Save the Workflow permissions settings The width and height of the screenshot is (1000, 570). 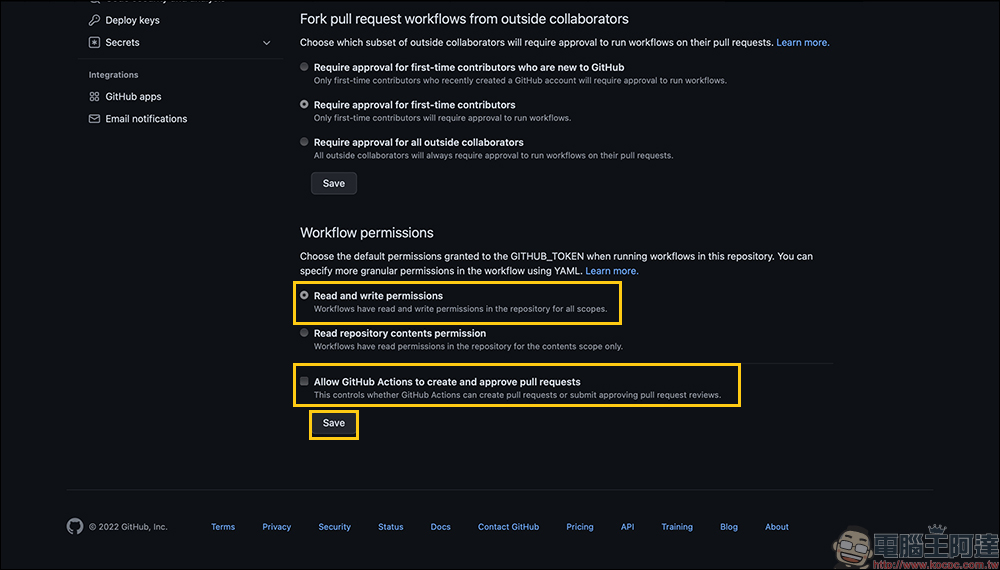click(x=334, y=424)
